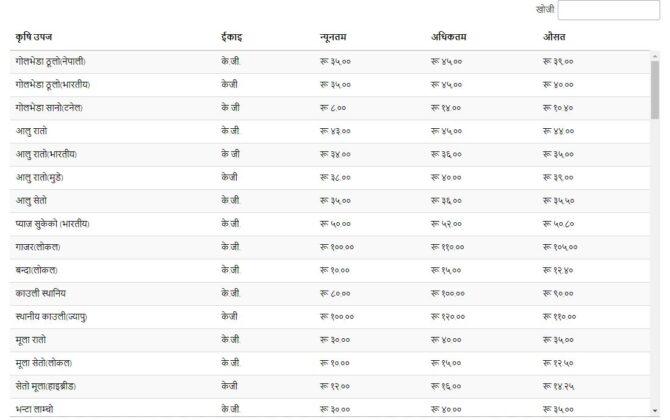Click the आलु सेतो commodity name

pos(32,200)
